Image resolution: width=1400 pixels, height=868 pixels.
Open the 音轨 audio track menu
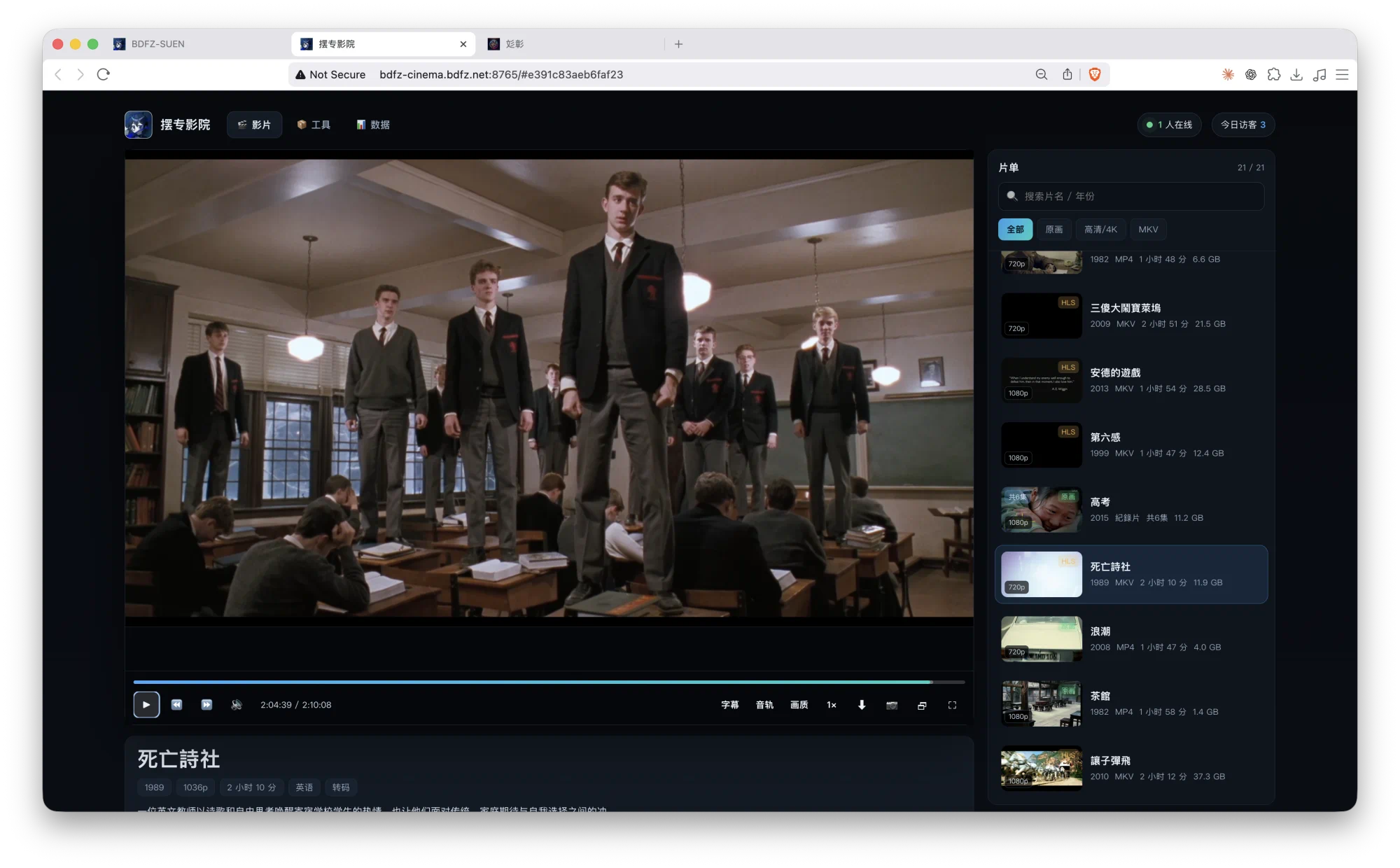tap(764, 705)
